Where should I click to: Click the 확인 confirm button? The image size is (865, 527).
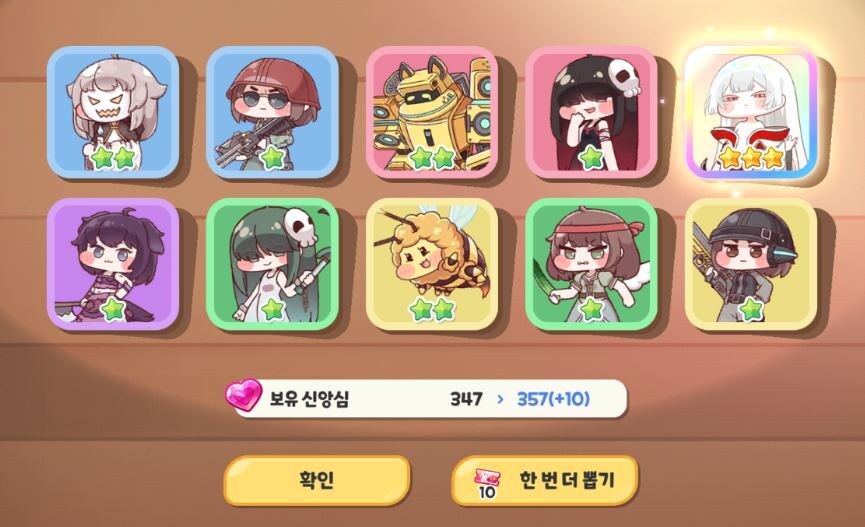click(x=317, y=480)
